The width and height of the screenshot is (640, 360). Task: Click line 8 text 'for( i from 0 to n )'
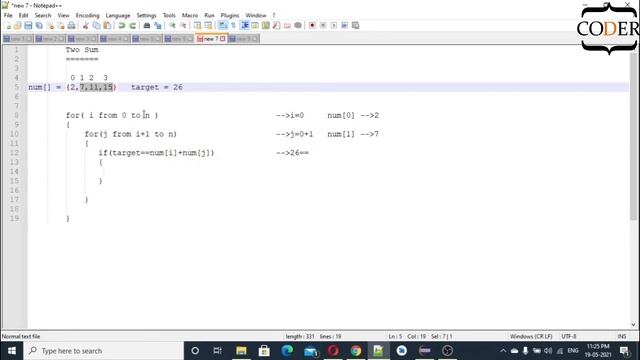[112, 116]
